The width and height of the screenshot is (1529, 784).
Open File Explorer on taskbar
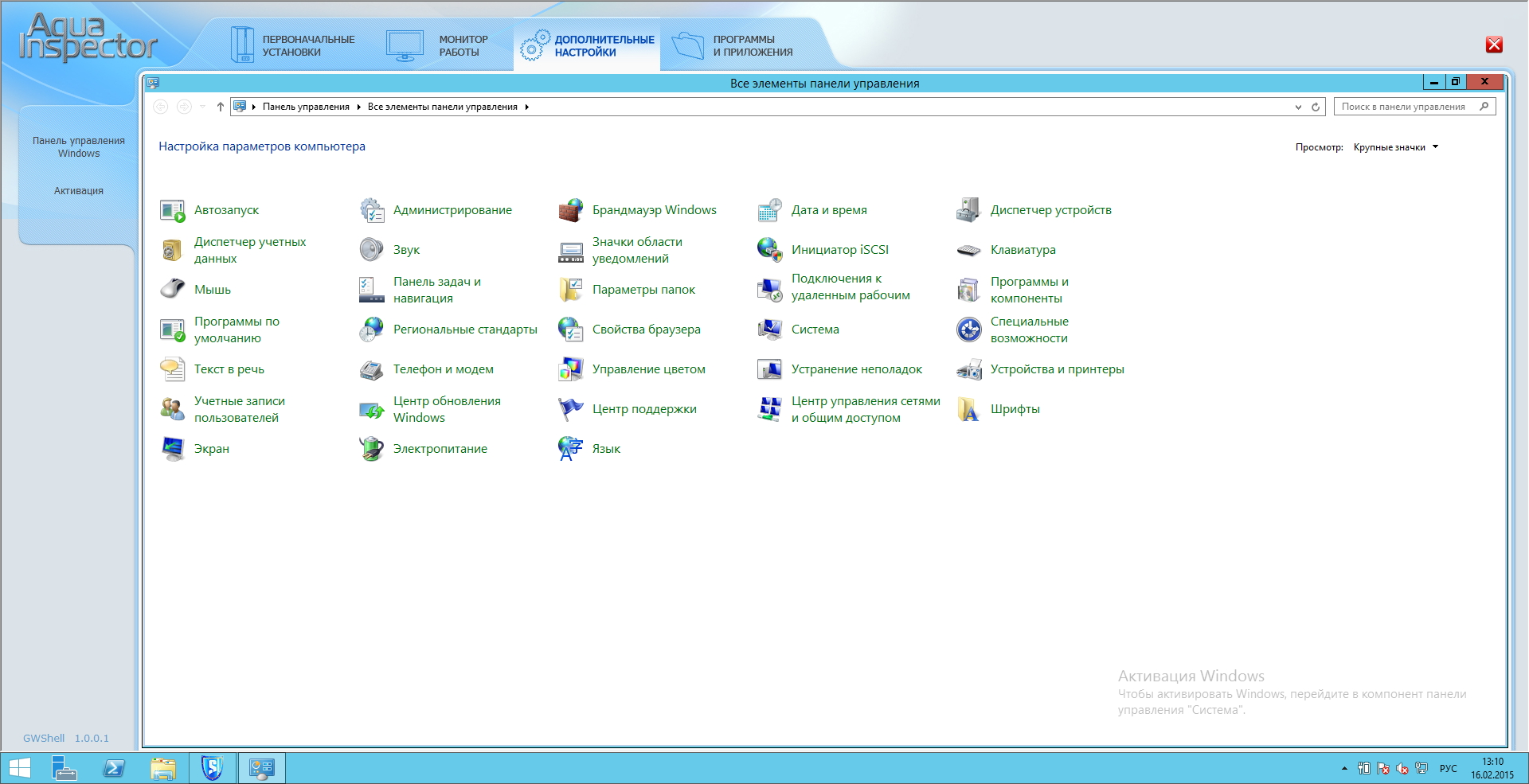(163, 768)
